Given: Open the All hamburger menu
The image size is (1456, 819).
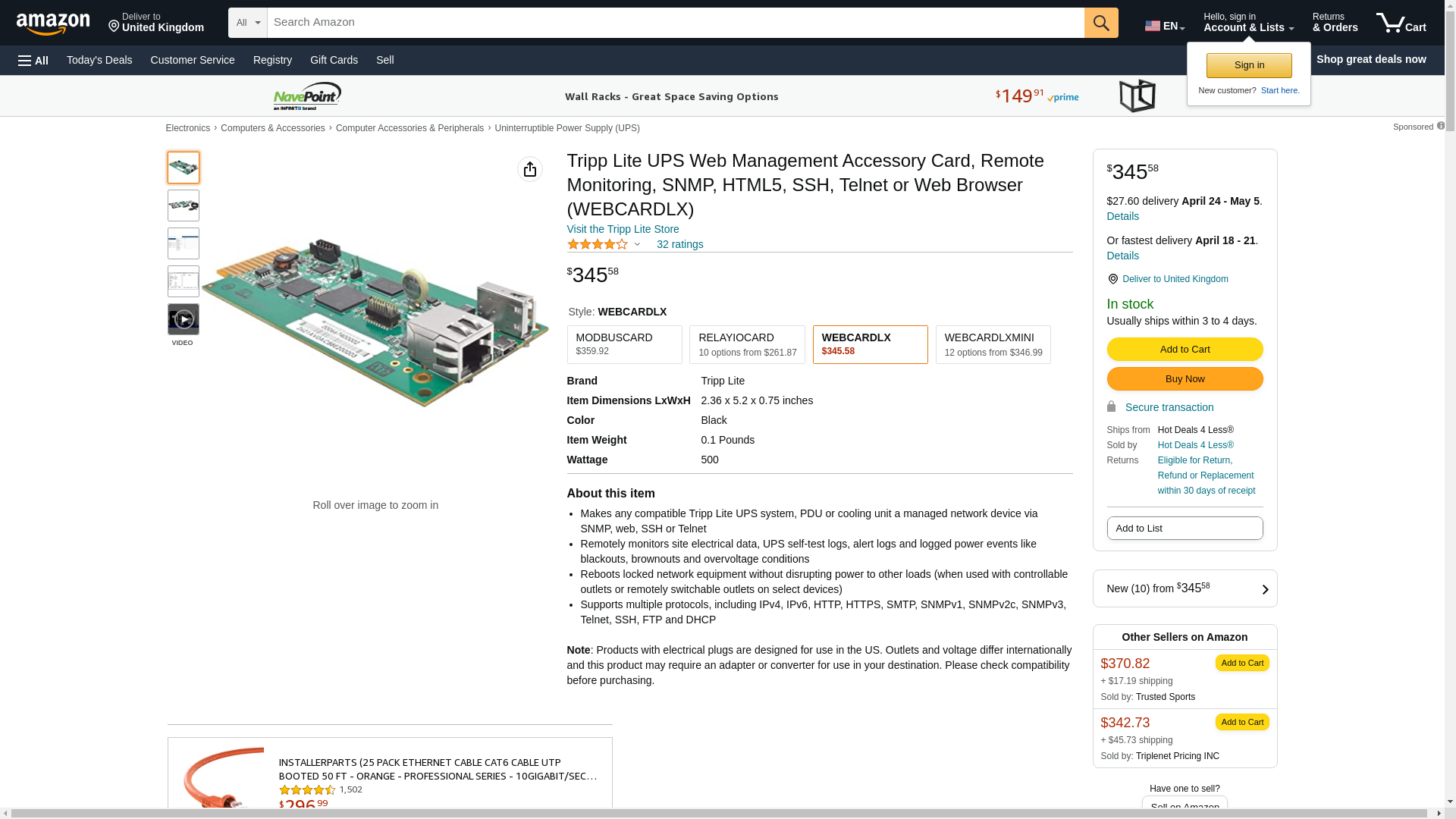Looking at the screenshot, I should (33, 60).
